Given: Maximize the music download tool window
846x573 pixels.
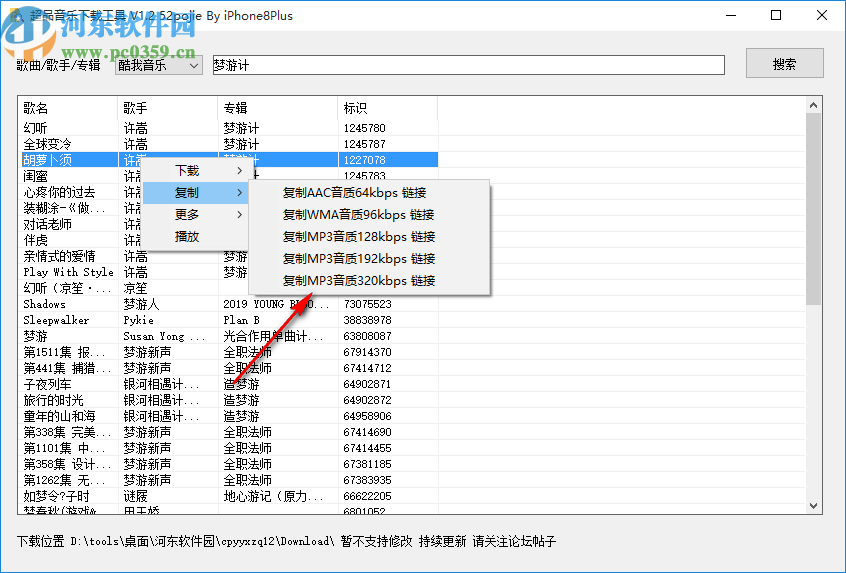Looking at the screenshot, I should point(776,15).
